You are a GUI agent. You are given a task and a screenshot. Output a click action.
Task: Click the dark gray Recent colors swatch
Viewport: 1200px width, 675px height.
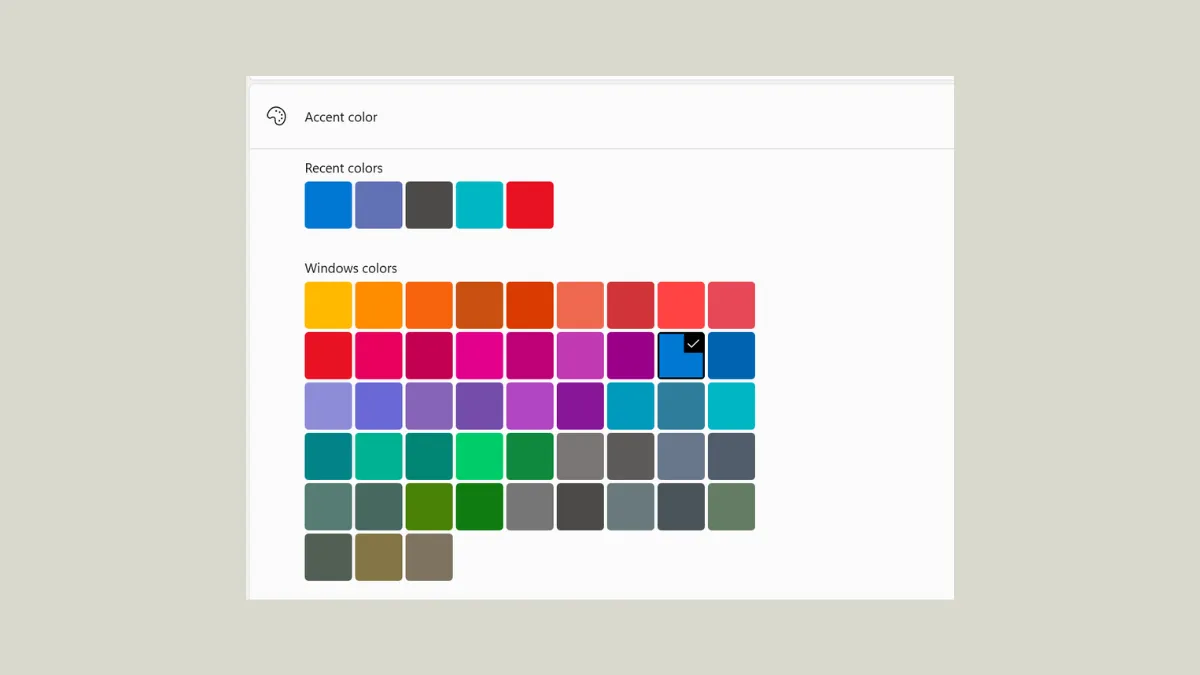click(x=428, y=204)
